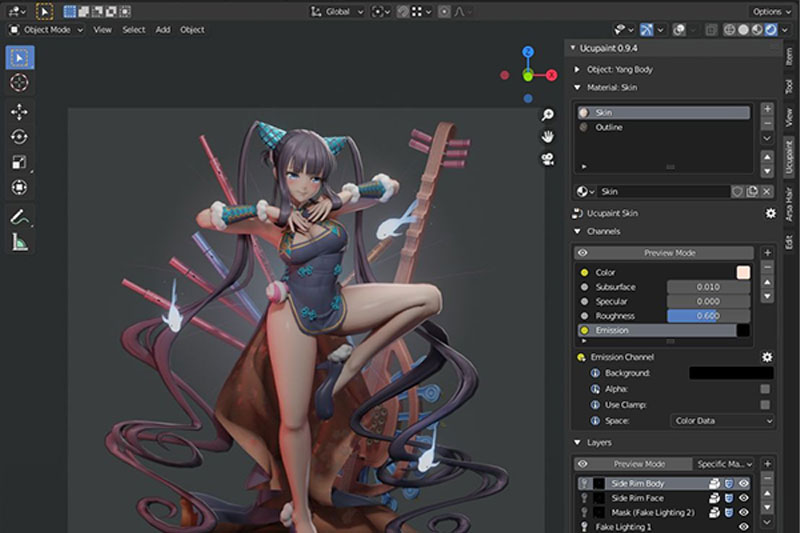The width and height of the screenshot is (800, 533).
Task: Click the Color channel swatch
Action: click(743, 272)
